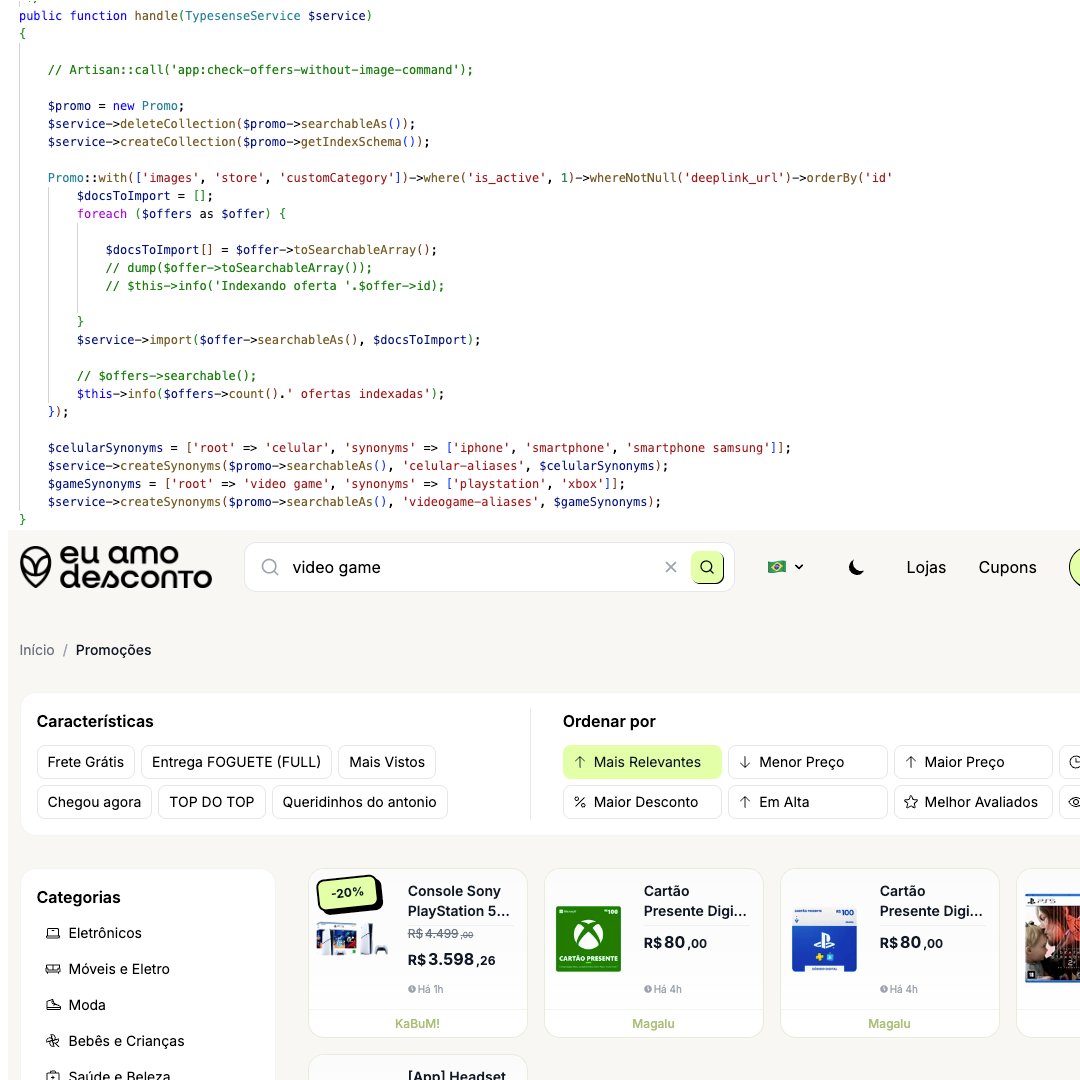Click the handle function signature line
Viewport: 1080px width, 1080px height.
[x=196, y=16]
